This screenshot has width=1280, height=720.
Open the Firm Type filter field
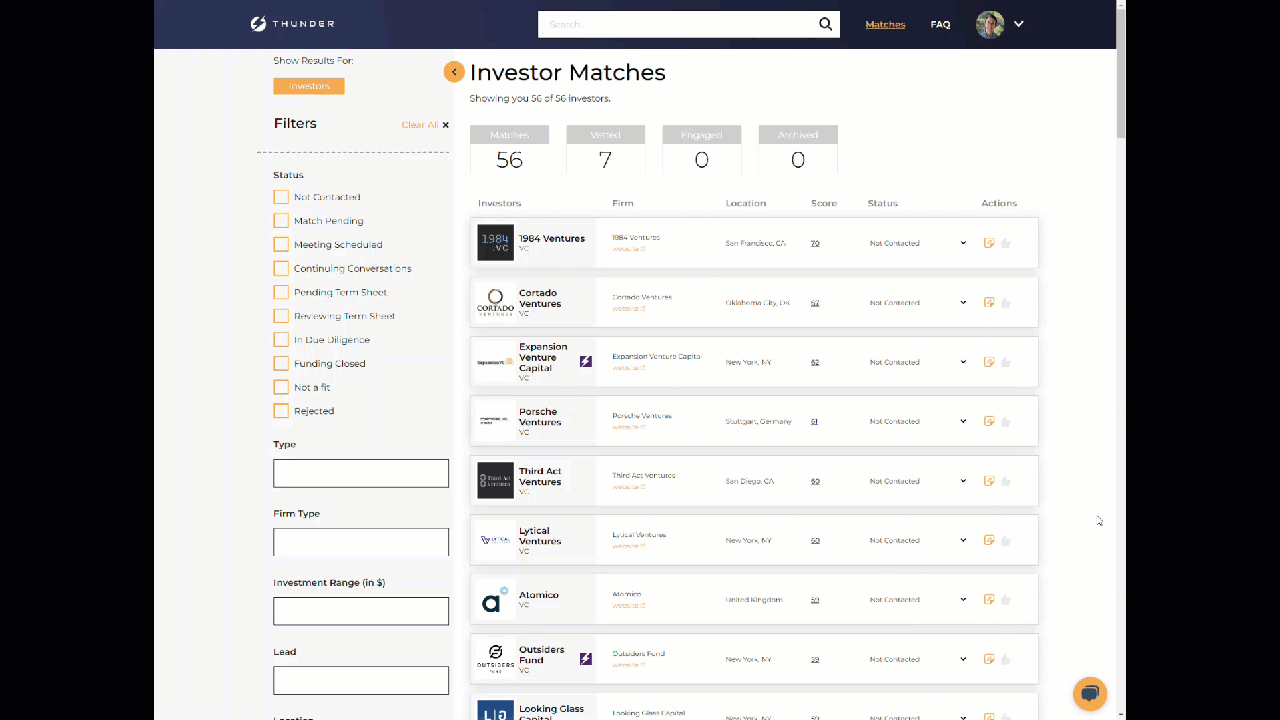(x=361, y=542)
